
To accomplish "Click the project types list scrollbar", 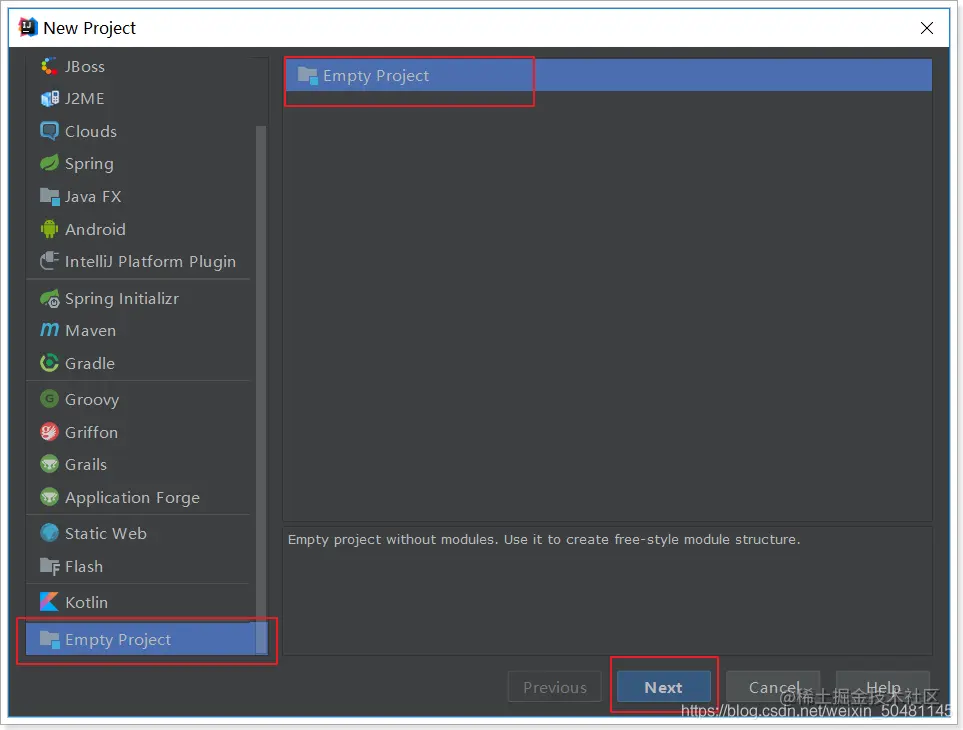I will tap(261, 389).
